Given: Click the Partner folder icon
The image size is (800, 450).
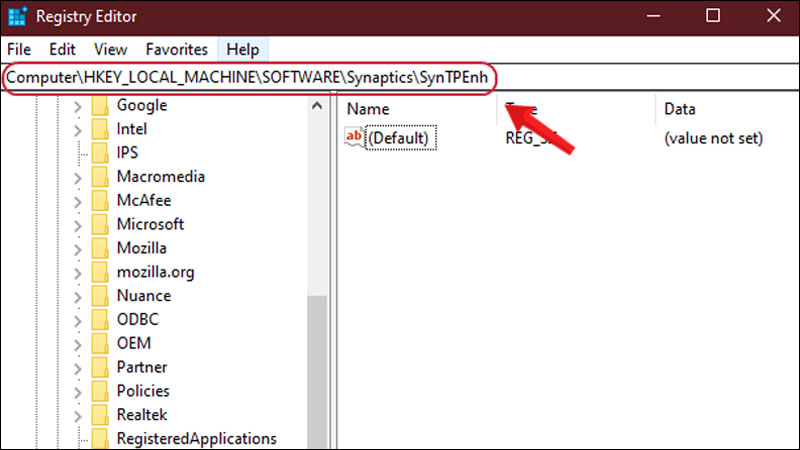Looking at the screenshot, I should point(100,367).
